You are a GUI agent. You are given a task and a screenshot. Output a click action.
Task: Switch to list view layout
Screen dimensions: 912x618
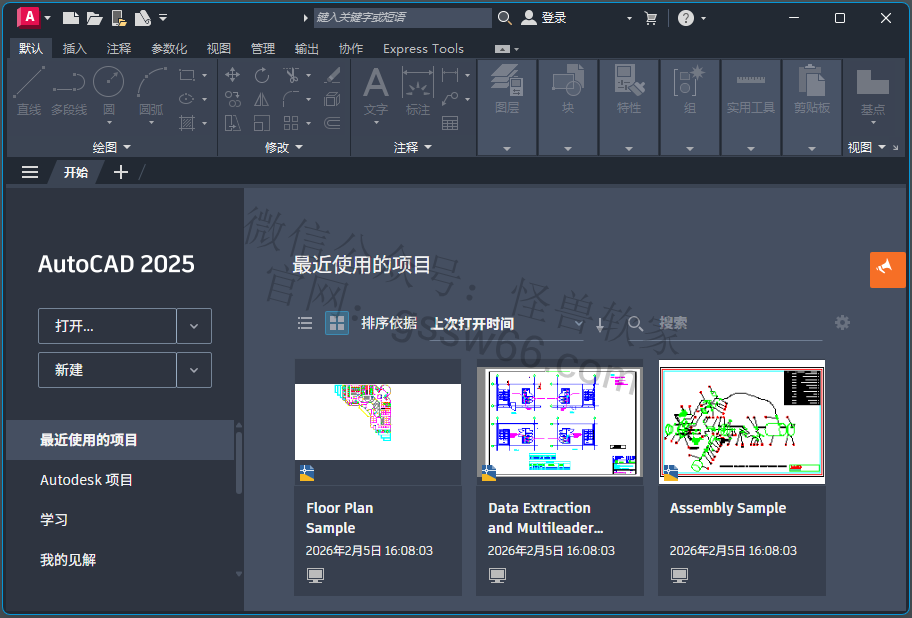(x=305, y=323)
